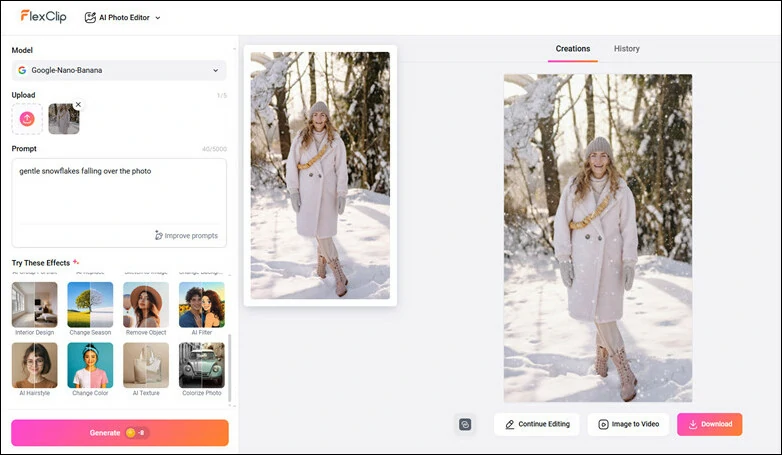The image size is (782, 455).
Task: Click the compare icon button below results
Action: (x=465, y=425)
